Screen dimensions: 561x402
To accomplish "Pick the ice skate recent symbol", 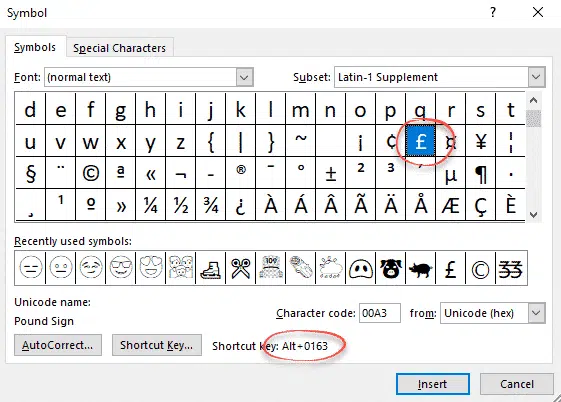I will (x=211, y=268).
